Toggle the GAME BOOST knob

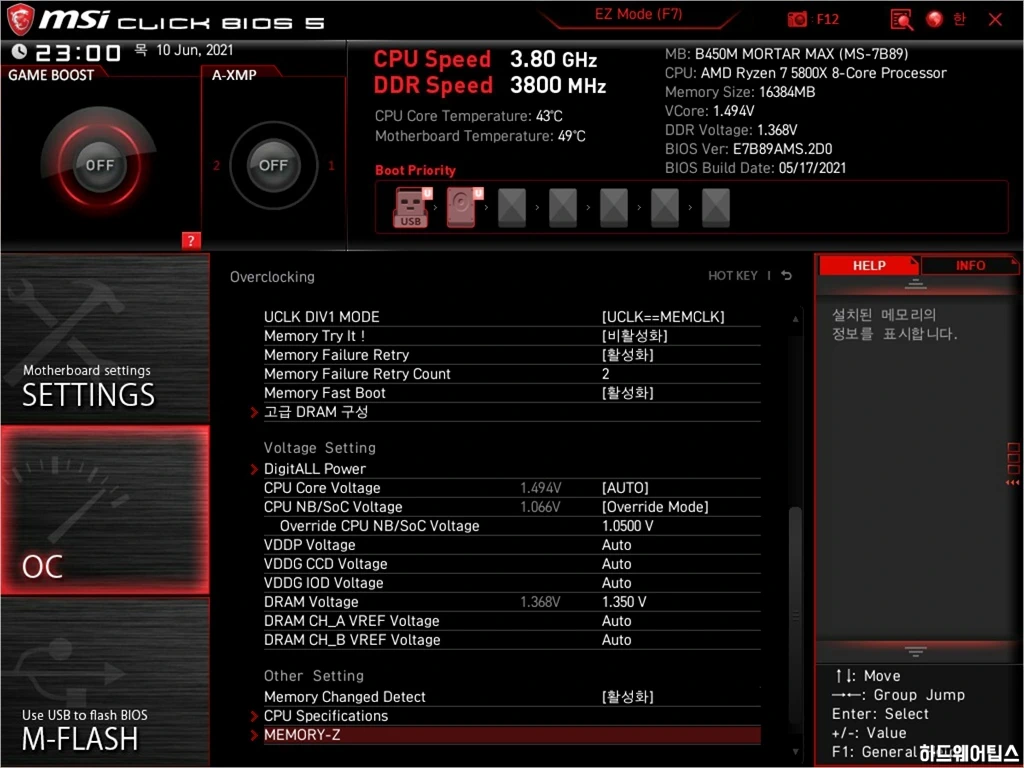(99, 165)
